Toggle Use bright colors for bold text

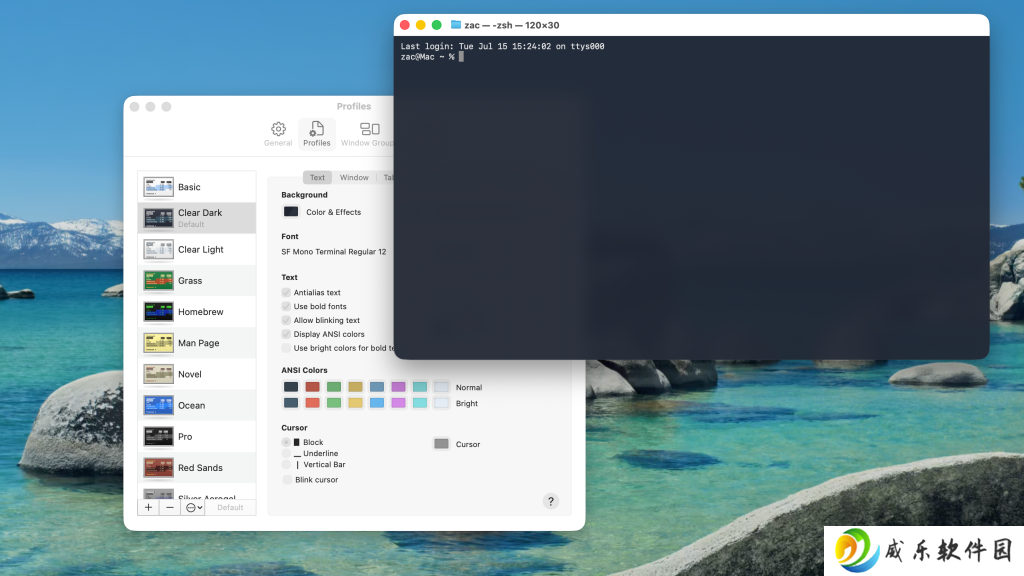(286, 348)
